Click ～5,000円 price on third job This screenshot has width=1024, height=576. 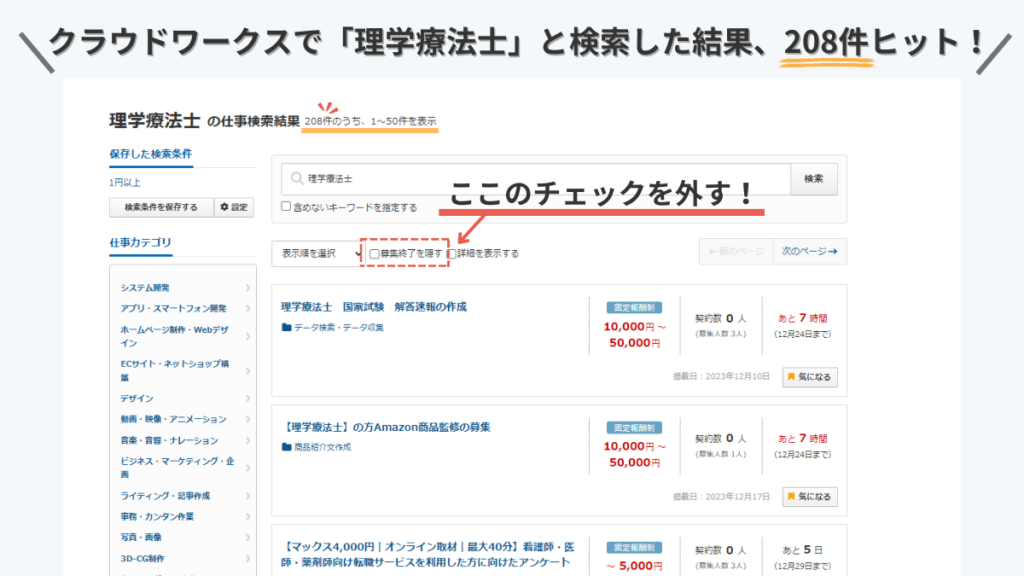click(x=634, y=566)
